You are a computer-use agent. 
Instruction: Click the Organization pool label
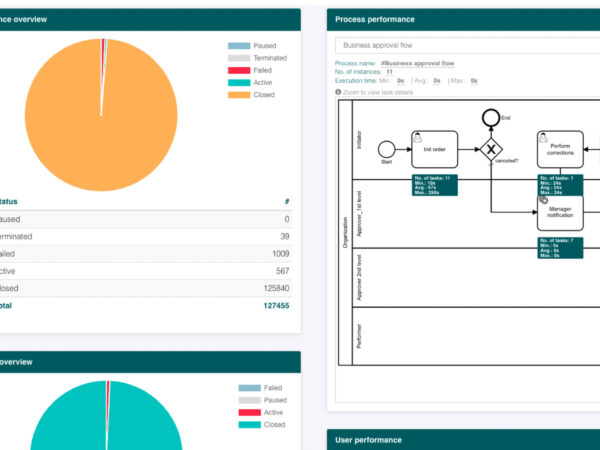click(x=345, y=233)
